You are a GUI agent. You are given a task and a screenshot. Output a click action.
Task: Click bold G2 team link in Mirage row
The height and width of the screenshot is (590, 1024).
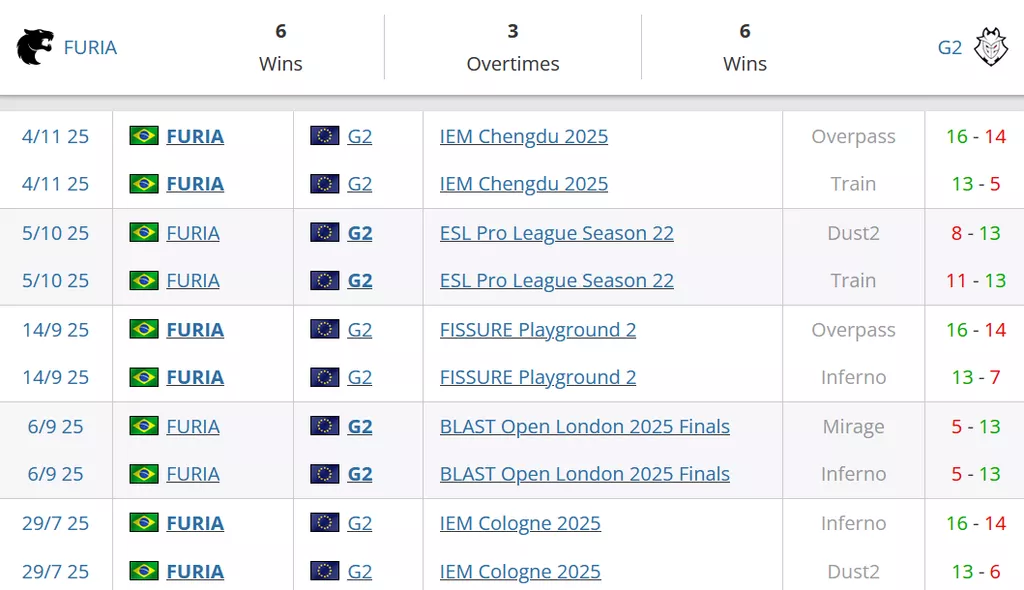tap(359, 426)
